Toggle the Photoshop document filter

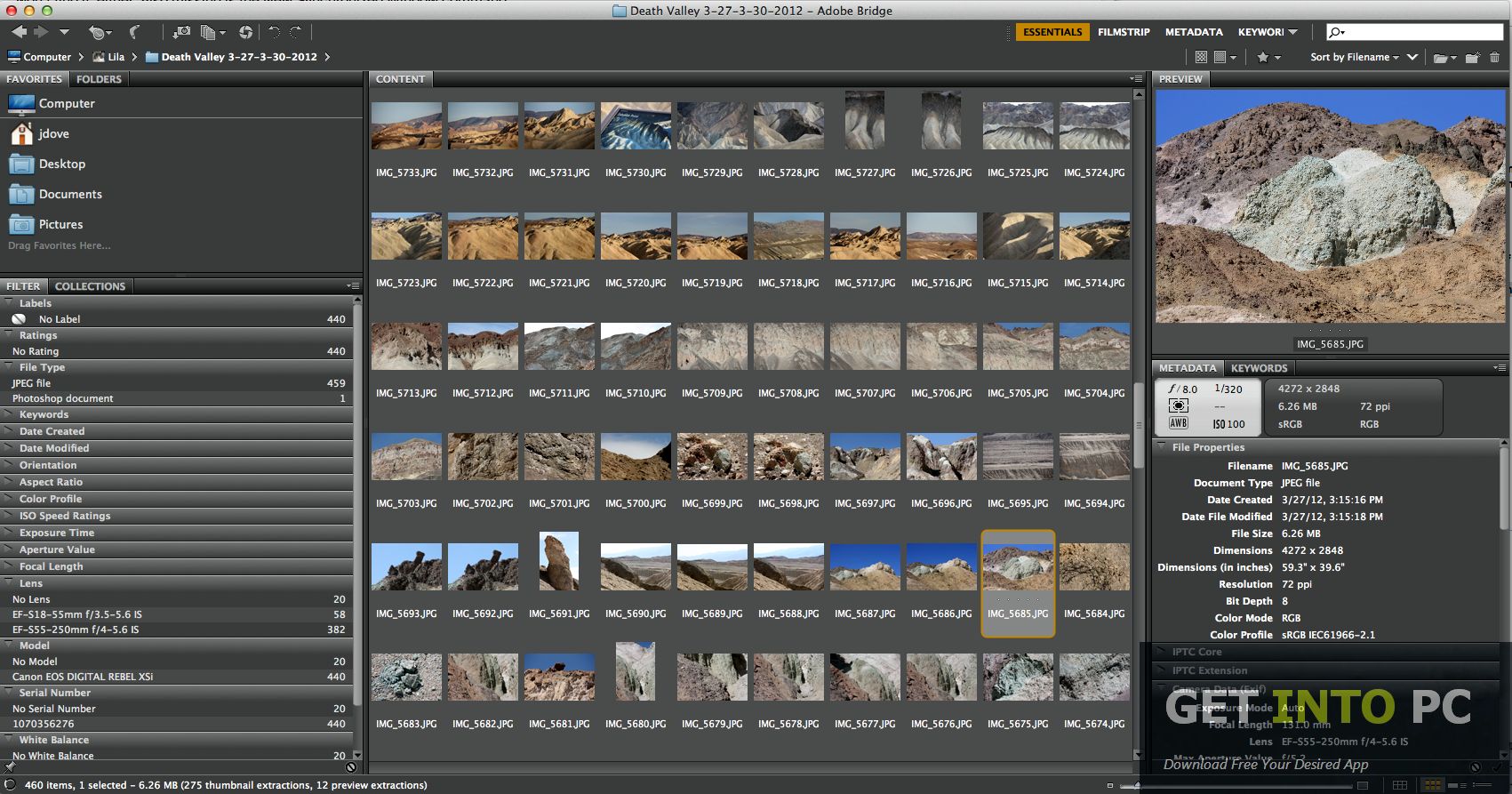point(178,398)
